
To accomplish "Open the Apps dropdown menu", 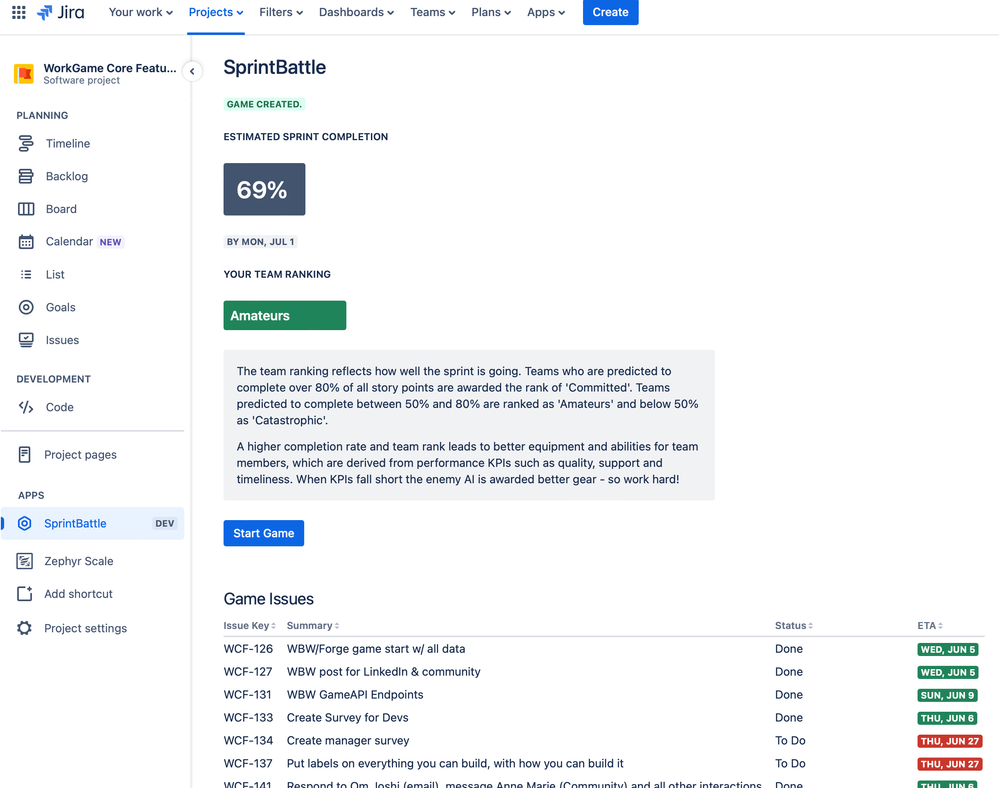I will pos(546,12).
